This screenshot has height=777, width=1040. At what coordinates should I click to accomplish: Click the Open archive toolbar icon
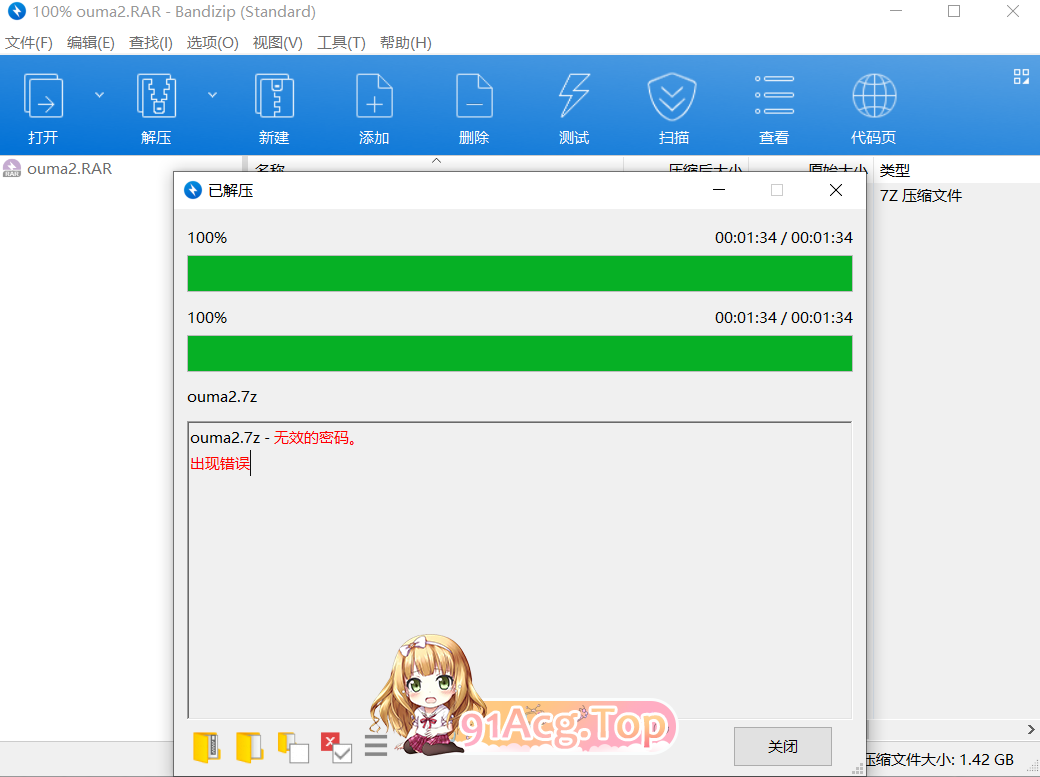(x=43, y=105)
